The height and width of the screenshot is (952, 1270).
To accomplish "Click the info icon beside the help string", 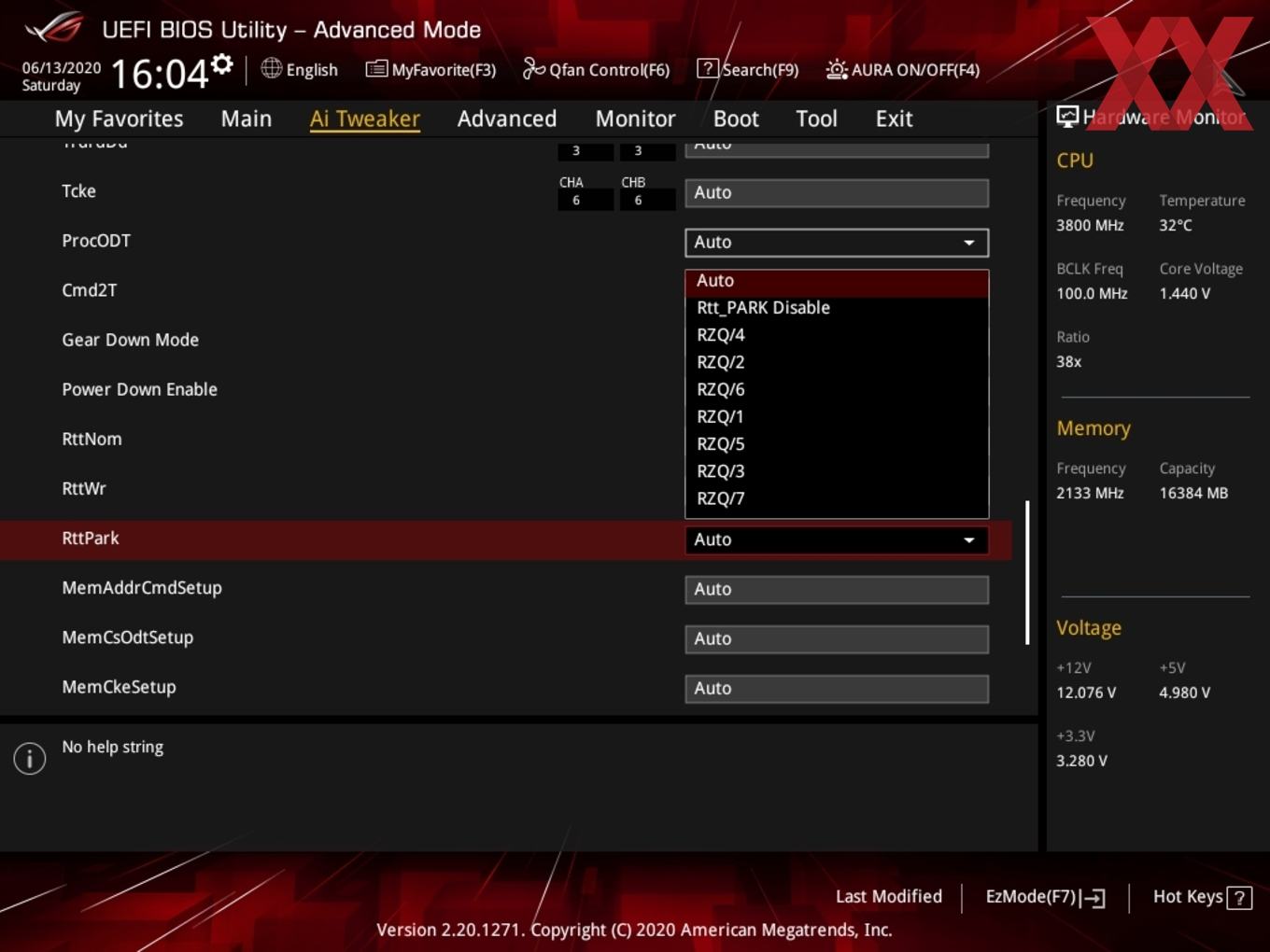I will tap(30, 758).
